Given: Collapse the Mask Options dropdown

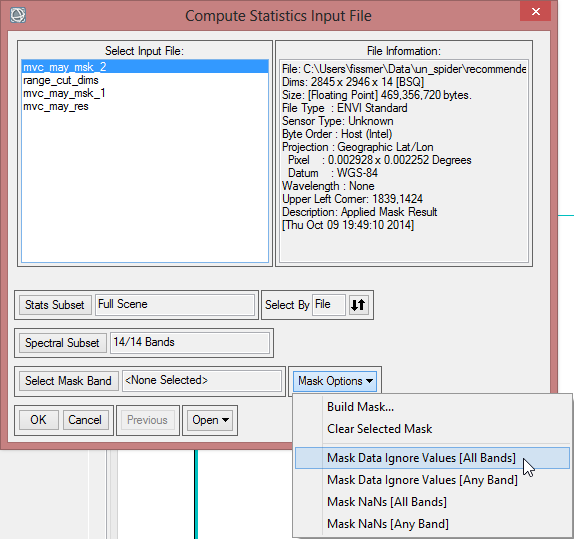Looking at the screenshot, I should pos(335,381).
